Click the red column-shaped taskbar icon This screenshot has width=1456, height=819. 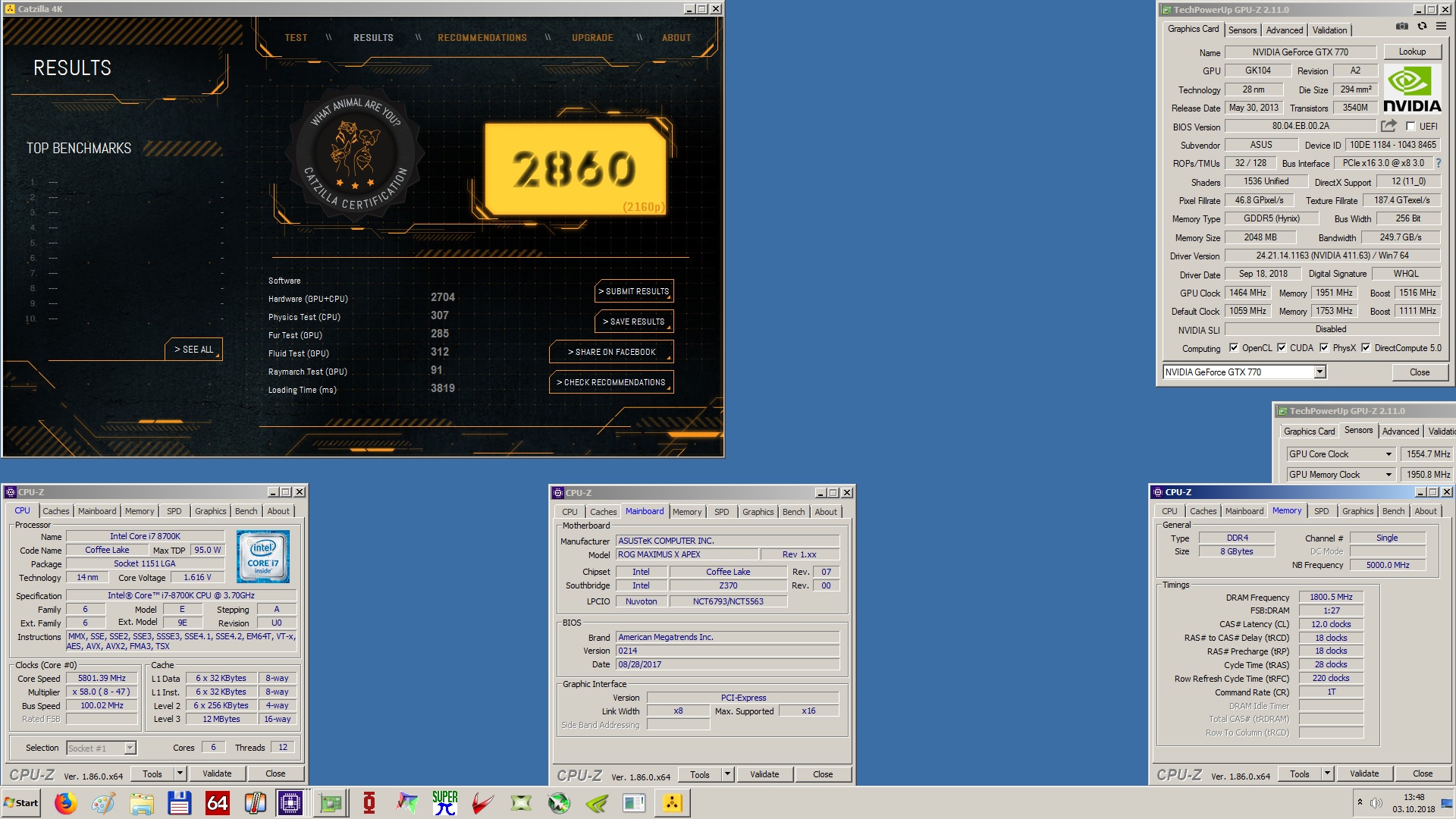click(369, 803)
